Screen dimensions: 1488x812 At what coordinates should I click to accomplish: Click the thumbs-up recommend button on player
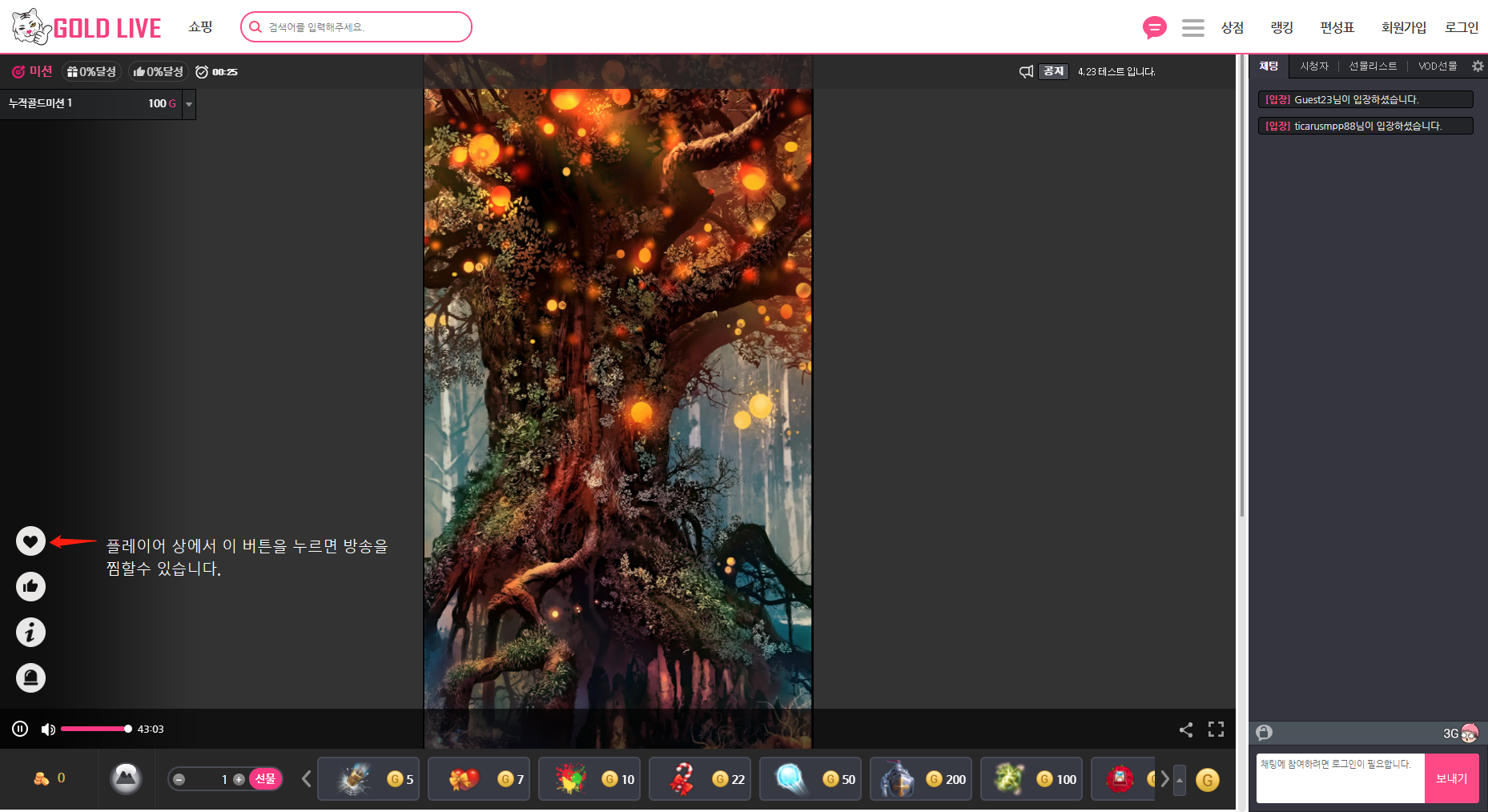[x=30, y=587]
